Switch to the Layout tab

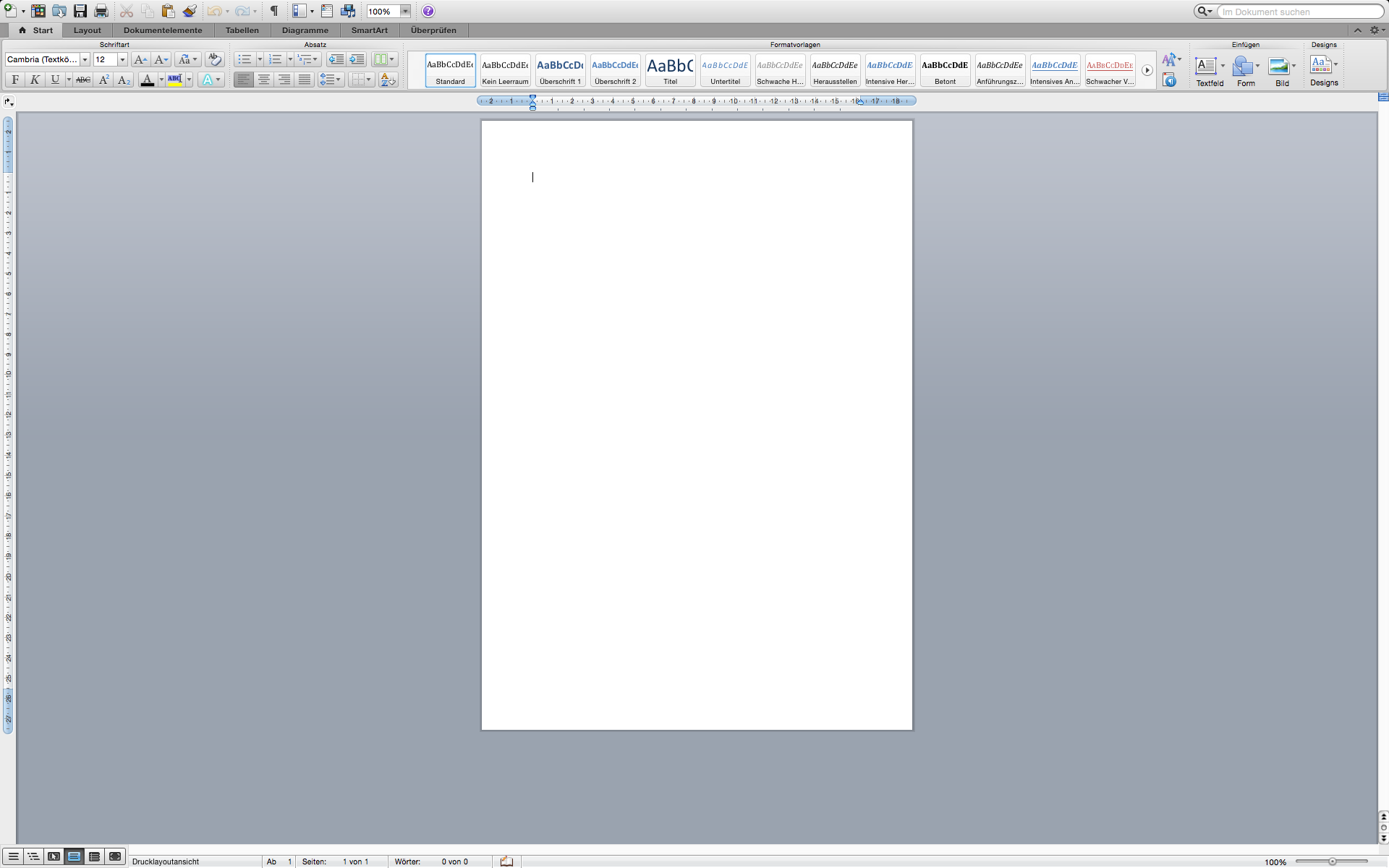coord(87,30)
